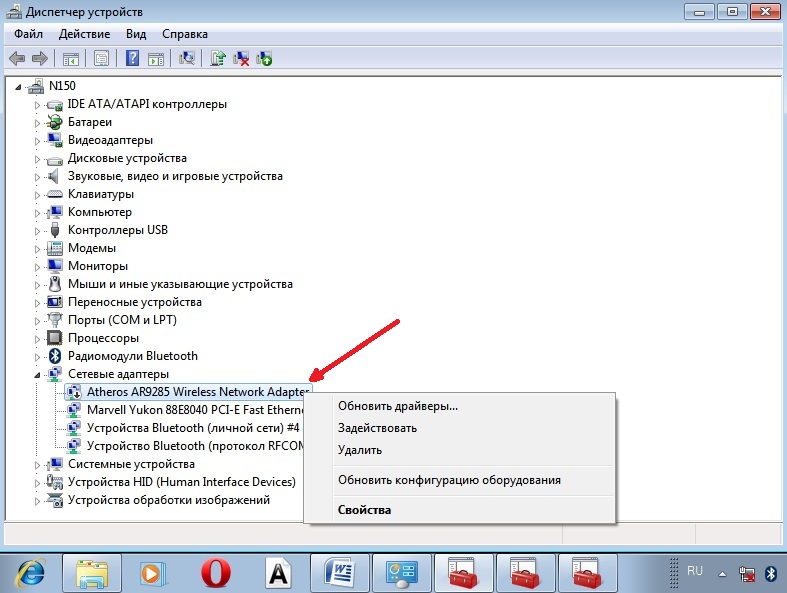Launch Microsoft Word from the taskbar
787x593 pixels.
point(340,573)
